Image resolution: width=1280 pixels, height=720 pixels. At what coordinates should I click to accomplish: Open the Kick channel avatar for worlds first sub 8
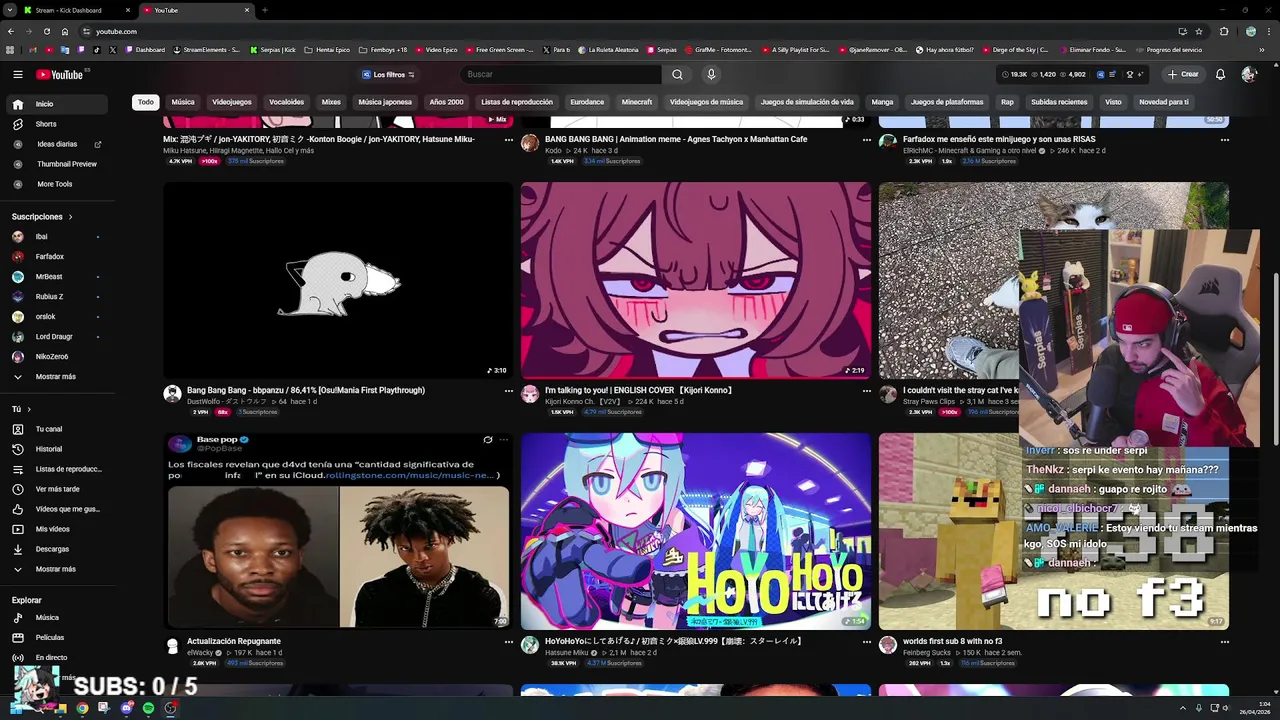point(887,645)
